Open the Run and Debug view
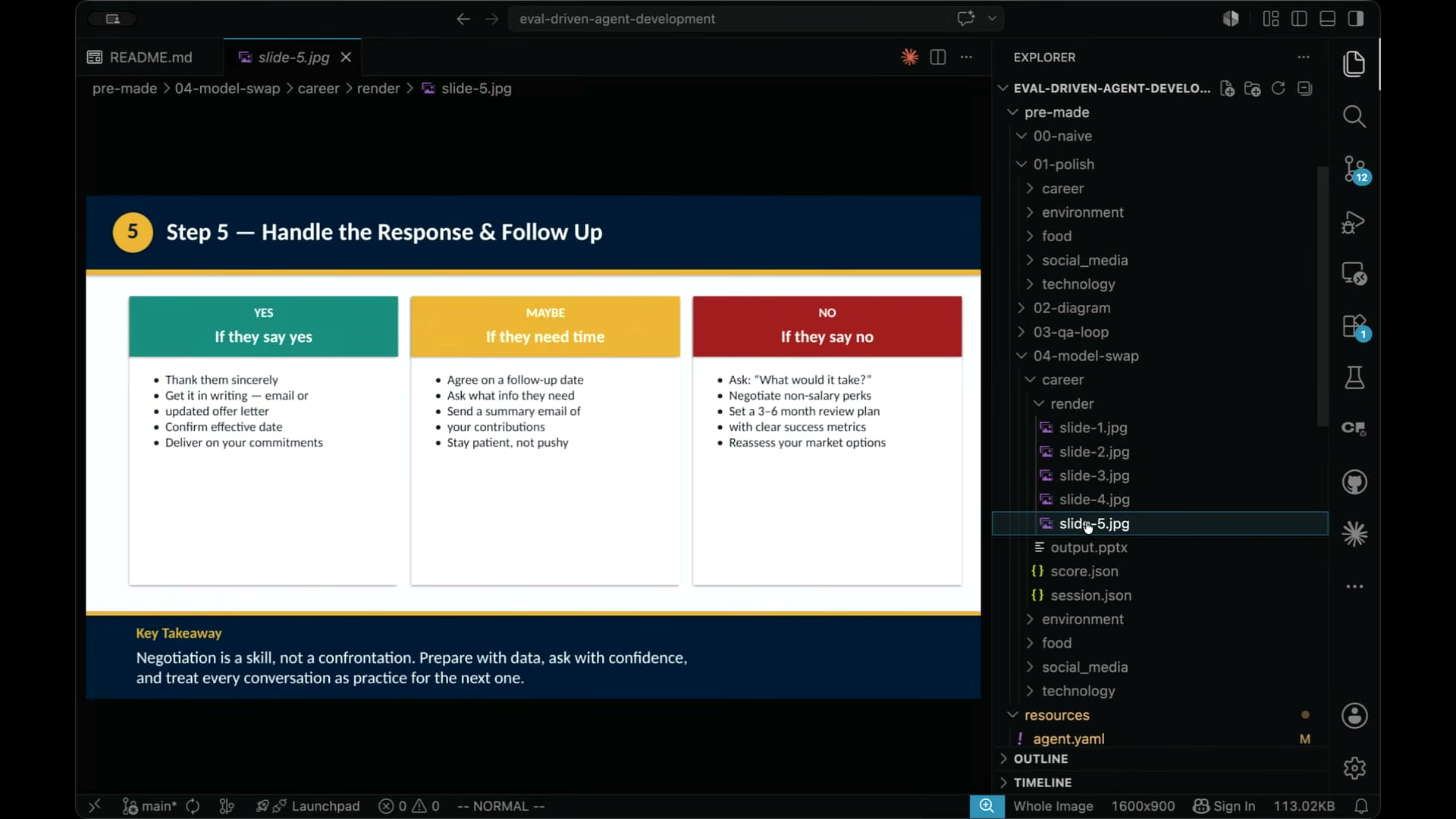The image size is (1456, 819). click(x=1354, y=222)
